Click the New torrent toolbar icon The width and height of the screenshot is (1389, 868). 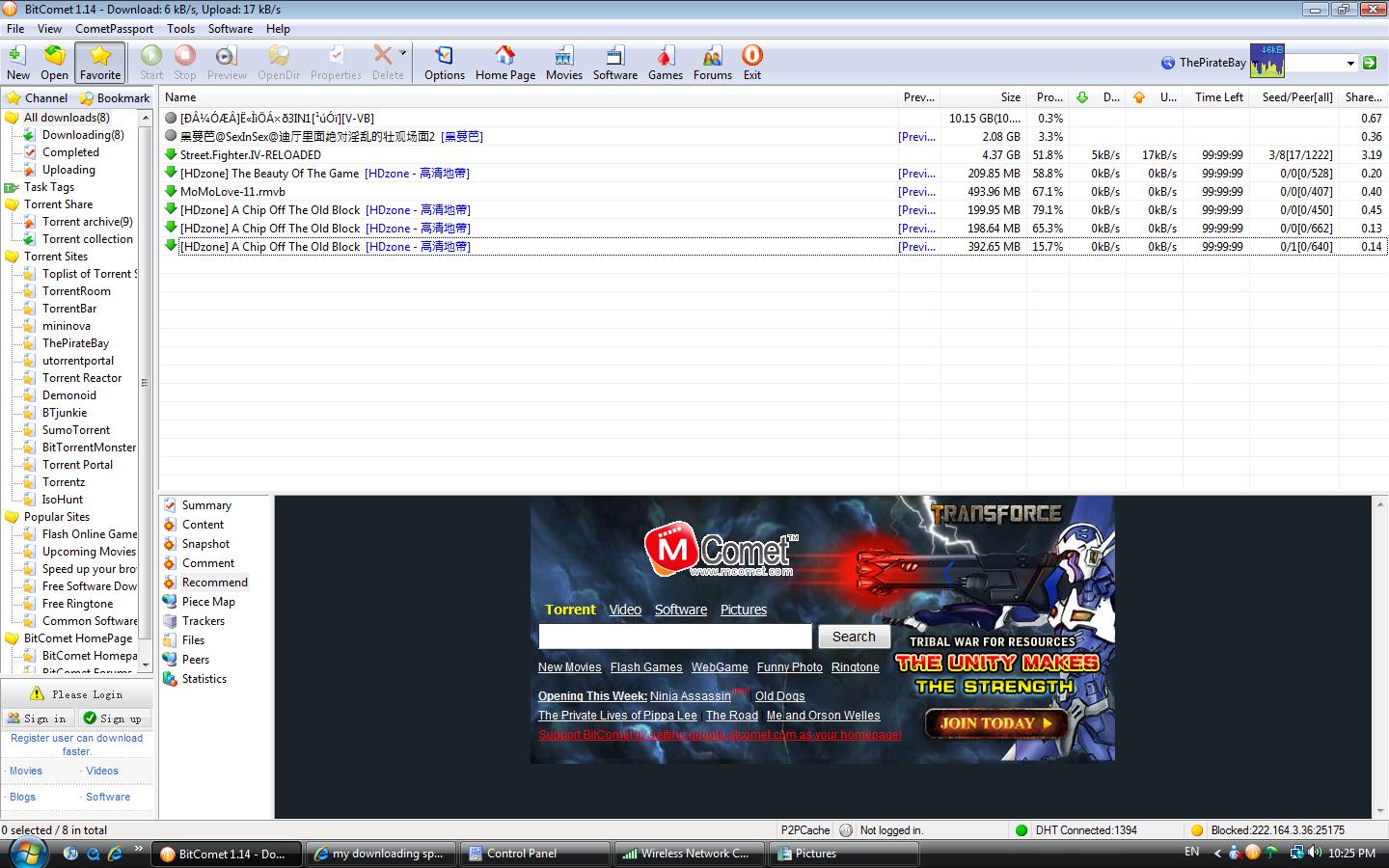click(18, 63)
